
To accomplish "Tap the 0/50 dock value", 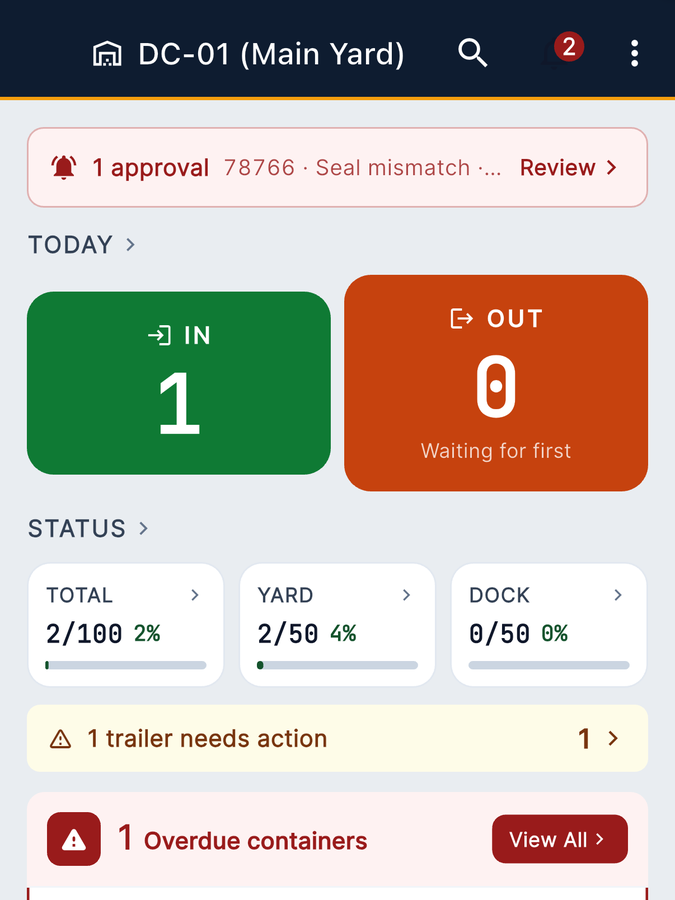I will pos(499,634).
